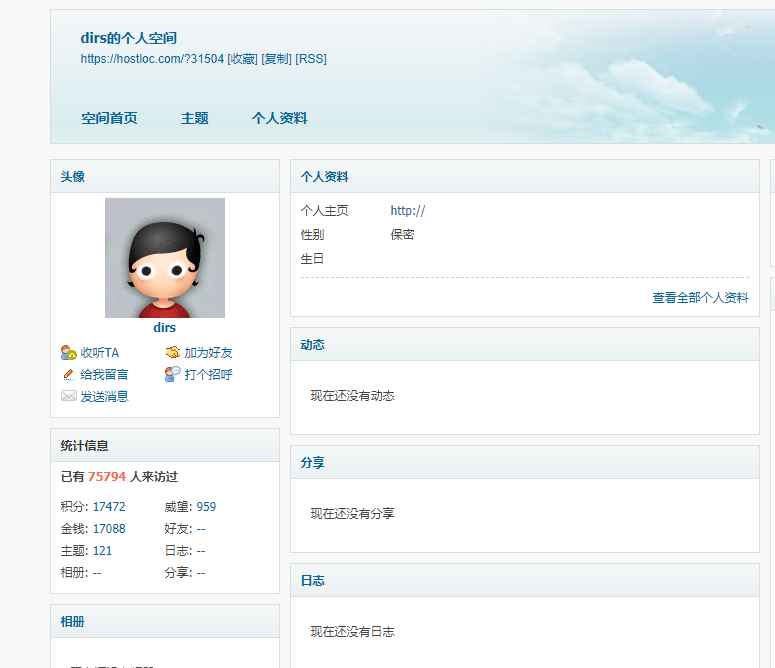Open the 发送消息 link
The width and height of the screenshot is (775, 668).
click(104, 396)
